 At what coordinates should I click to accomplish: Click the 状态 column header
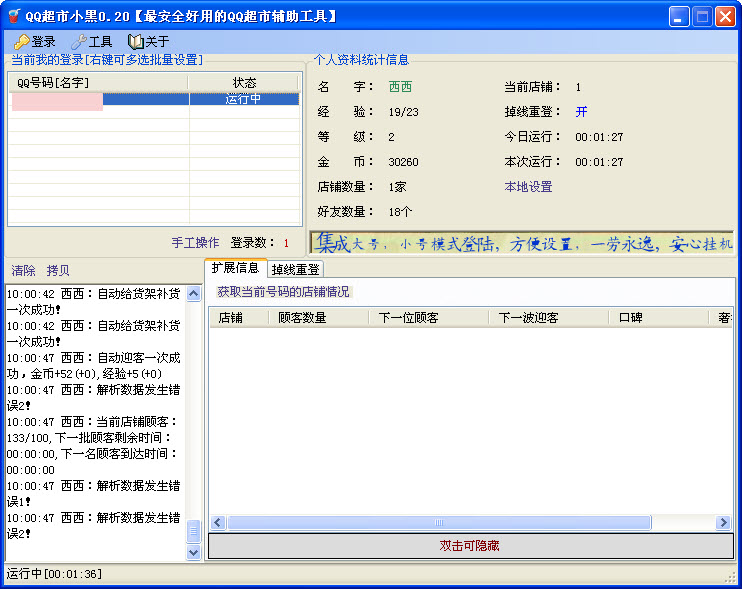(x=244, y=83)
